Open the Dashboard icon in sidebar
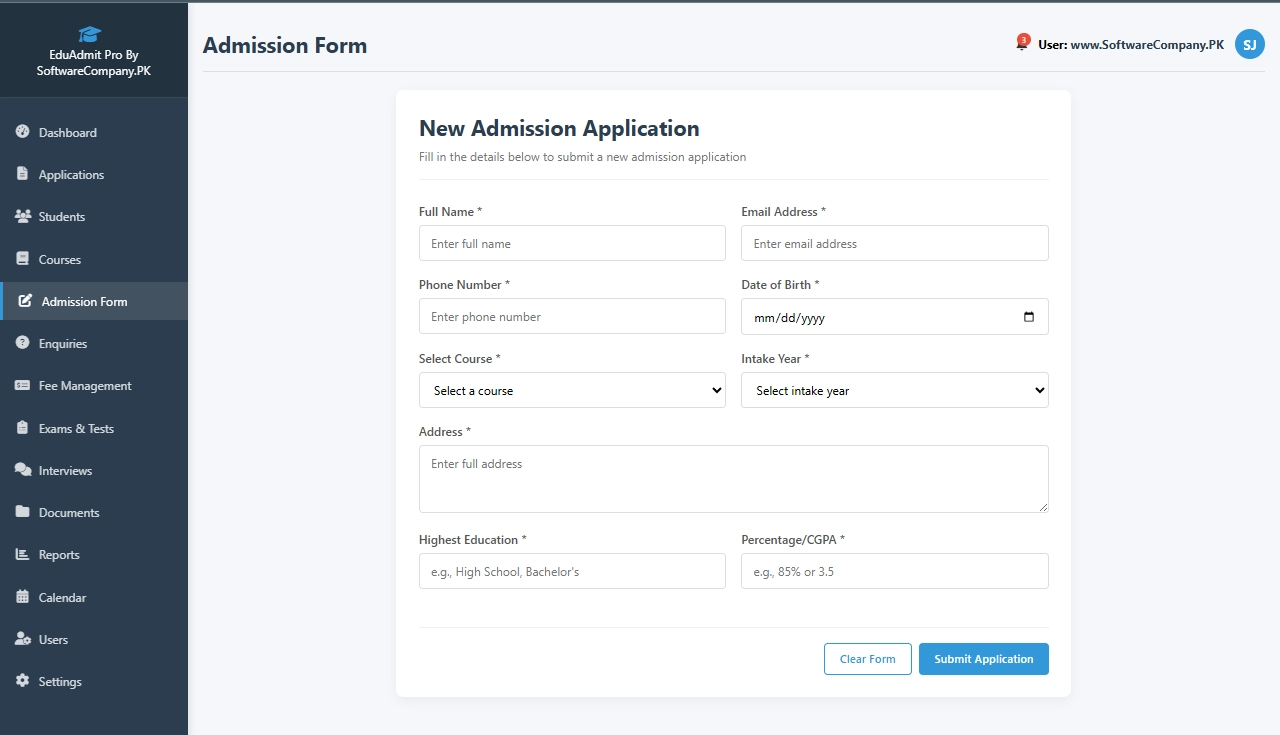Viewport: 1280px width, 735px height. pos(22,132)
